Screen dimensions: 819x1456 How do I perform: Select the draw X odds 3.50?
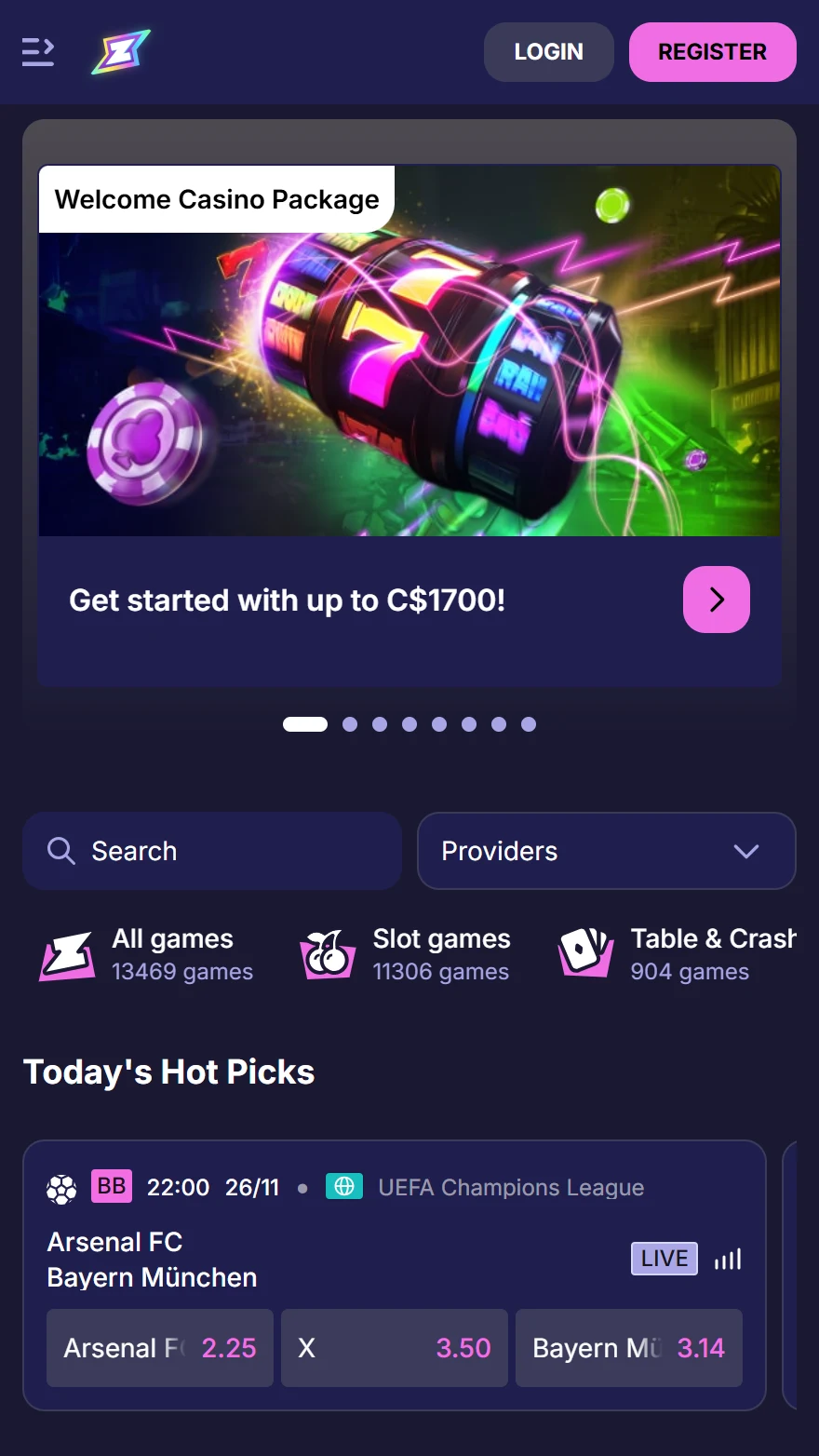tap(395, 1348)
